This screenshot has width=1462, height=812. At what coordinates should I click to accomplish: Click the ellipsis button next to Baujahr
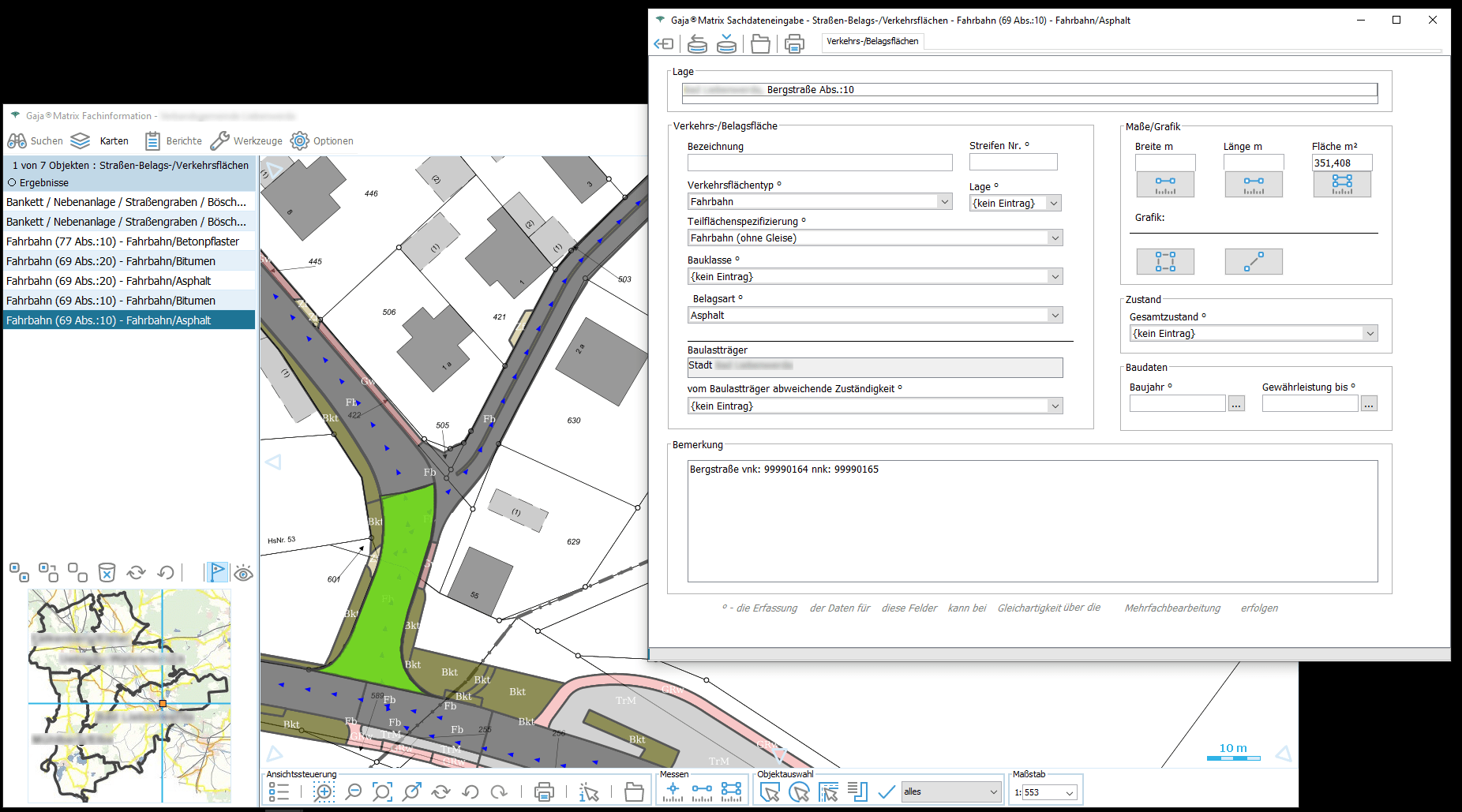[x=1236, y=404]
